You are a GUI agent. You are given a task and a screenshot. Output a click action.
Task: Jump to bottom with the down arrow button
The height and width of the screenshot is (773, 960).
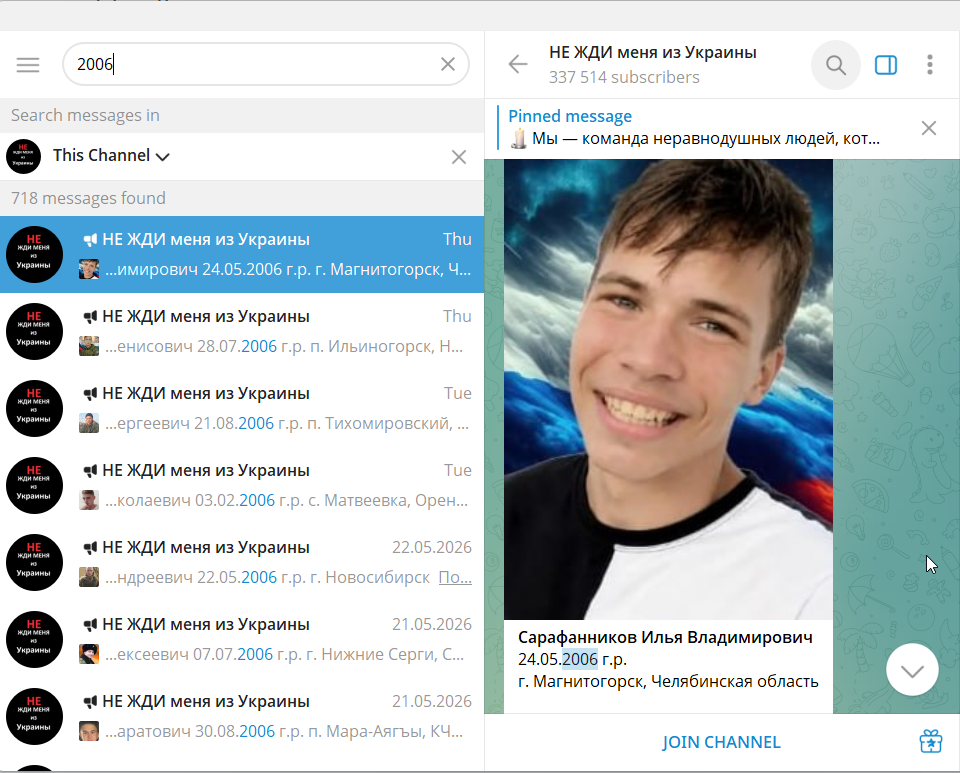click(912, 670)
